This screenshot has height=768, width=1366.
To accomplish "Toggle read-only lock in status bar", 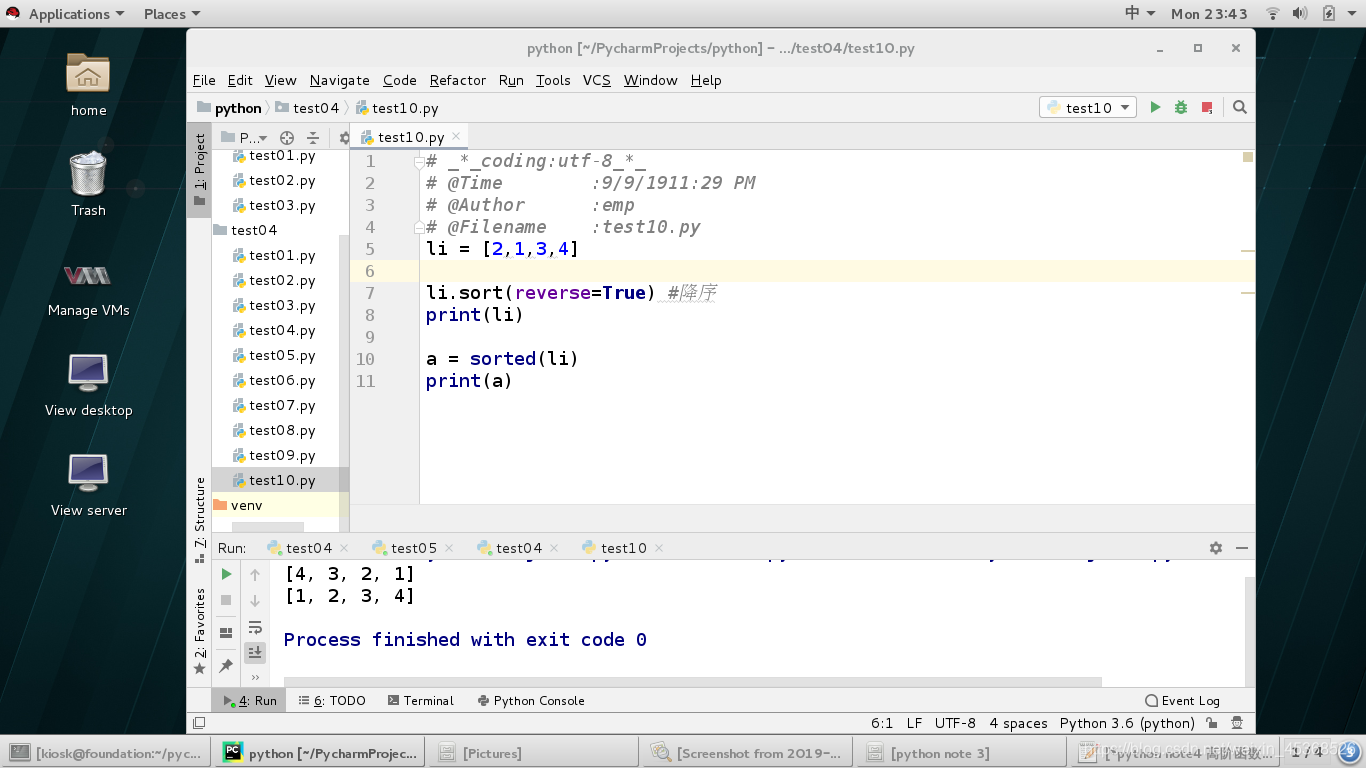I will [1212, 723].
